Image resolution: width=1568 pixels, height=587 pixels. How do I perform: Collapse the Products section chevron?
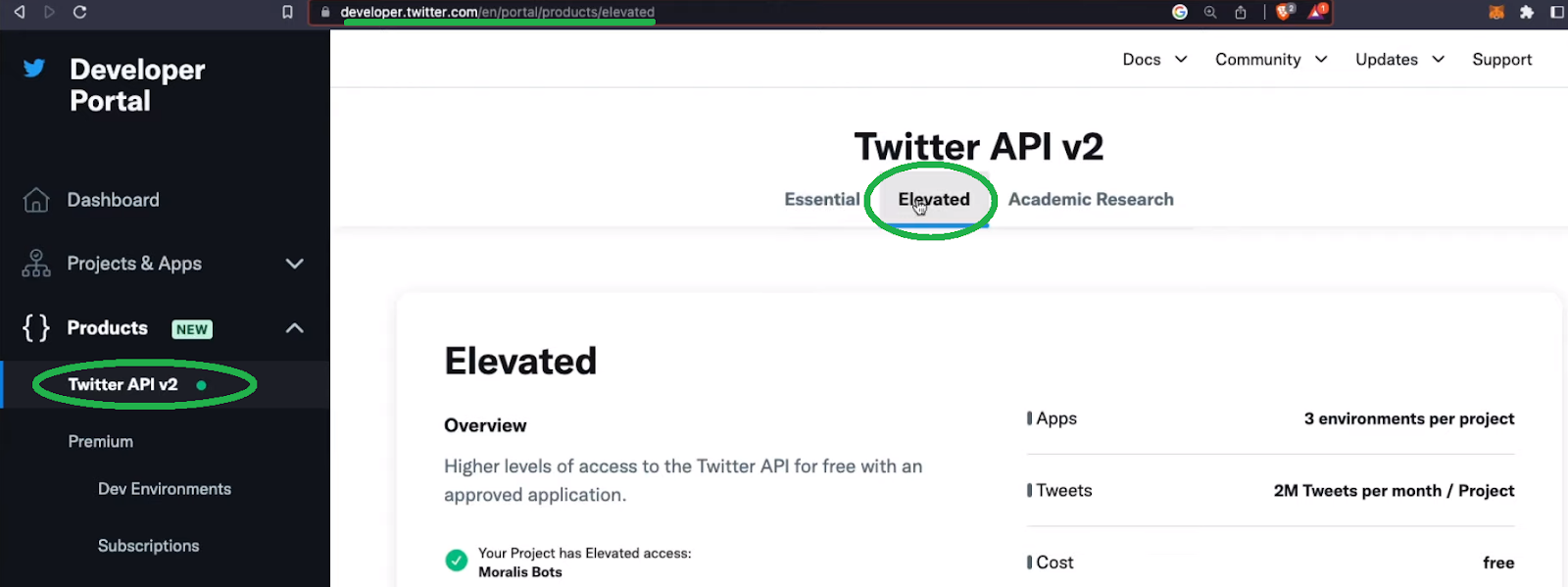[x=294, y=328]
